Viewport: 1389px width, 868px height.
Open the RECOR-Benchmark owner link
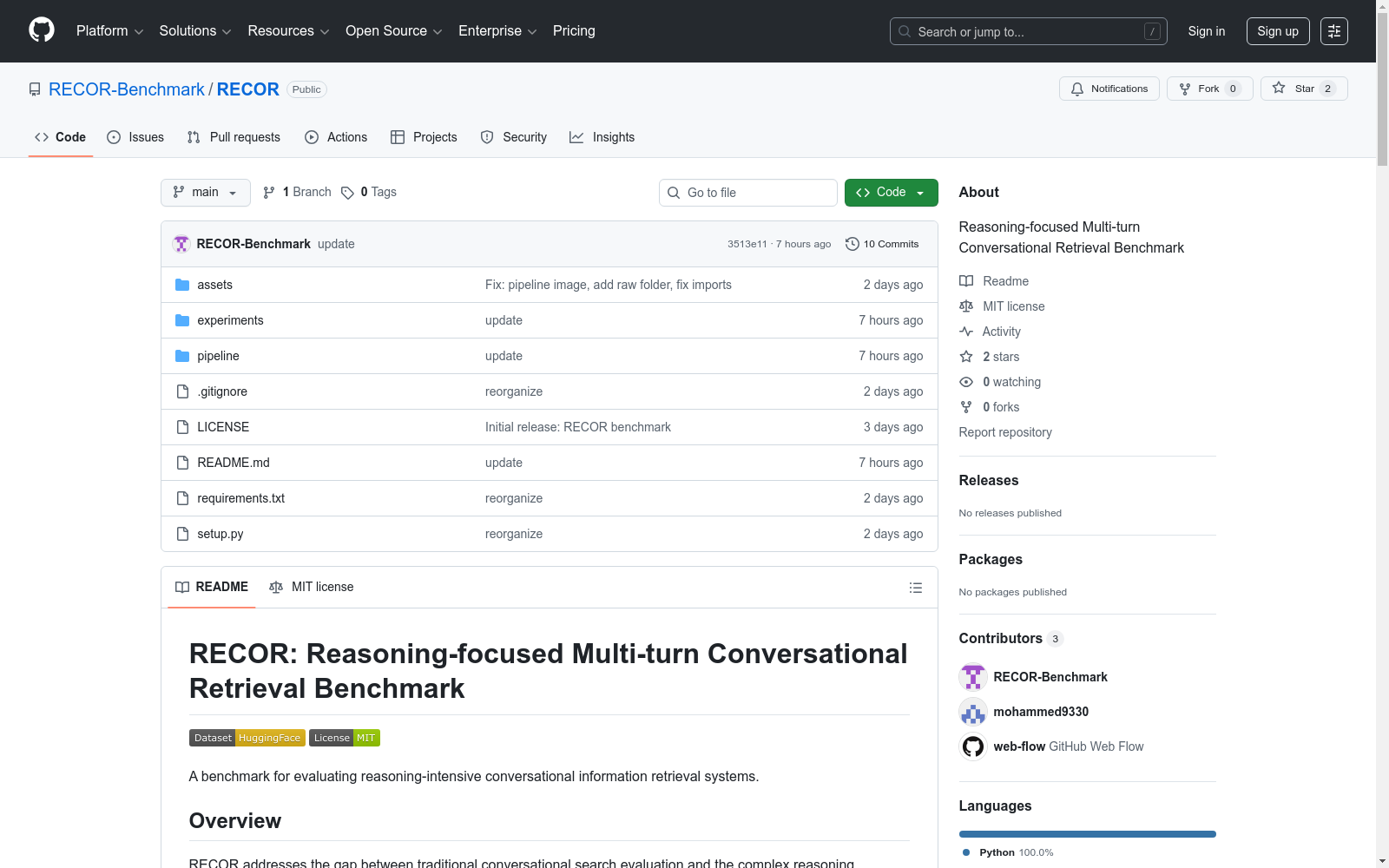click(127, 89)
